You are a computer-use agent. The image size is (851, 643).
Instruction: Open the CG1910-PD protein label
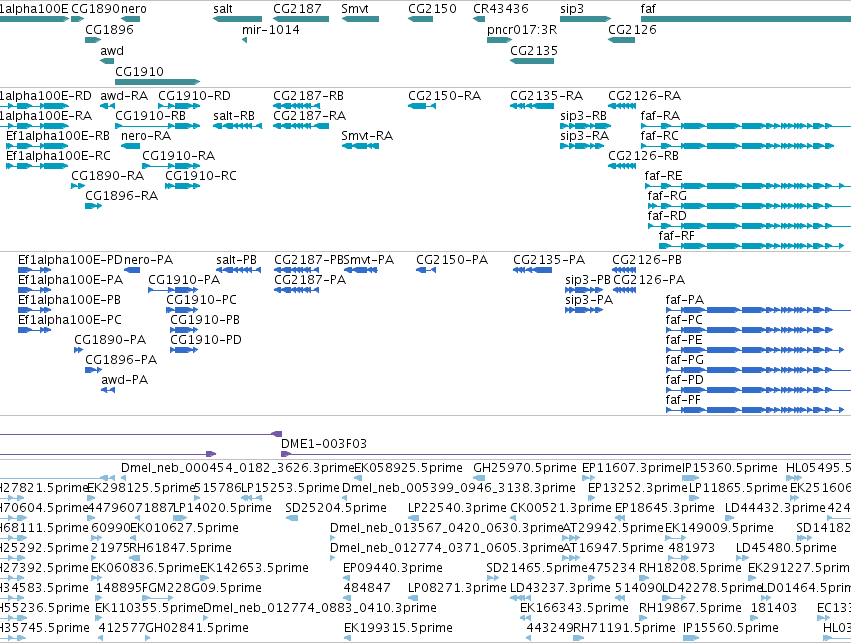tap(206, 340)
